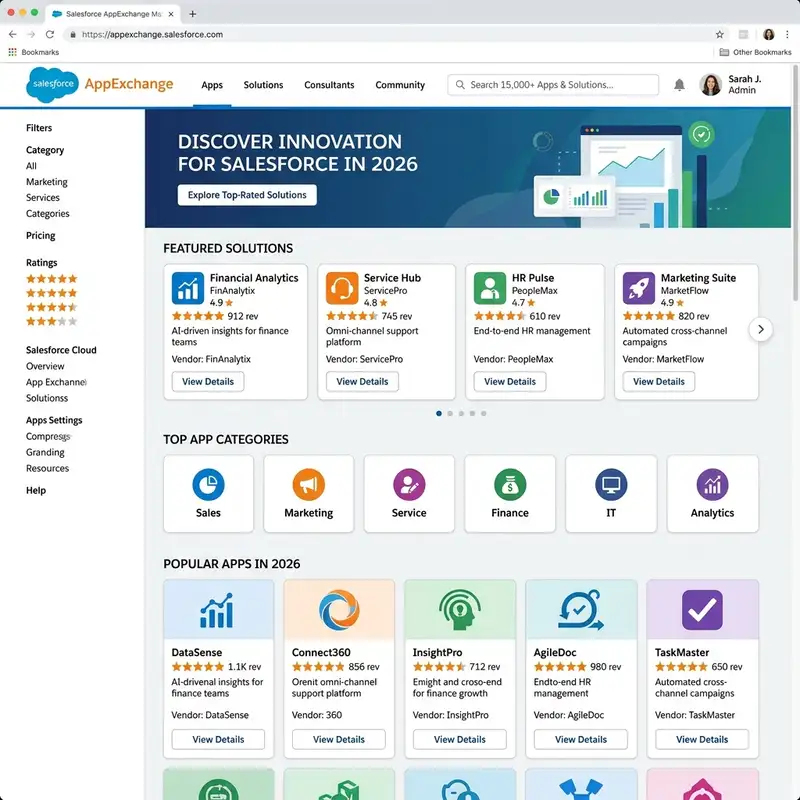Viewport: 800px width, 800px height.
Task: Select first carousel page dot
Action: pos(439,413)
